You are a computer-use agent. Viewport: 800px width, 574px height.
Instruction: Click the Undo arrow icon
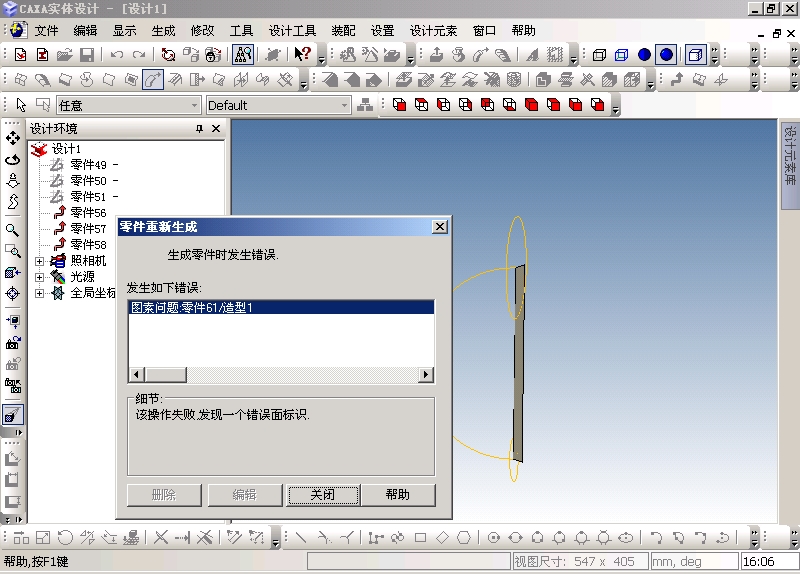[x=117, y=55]
